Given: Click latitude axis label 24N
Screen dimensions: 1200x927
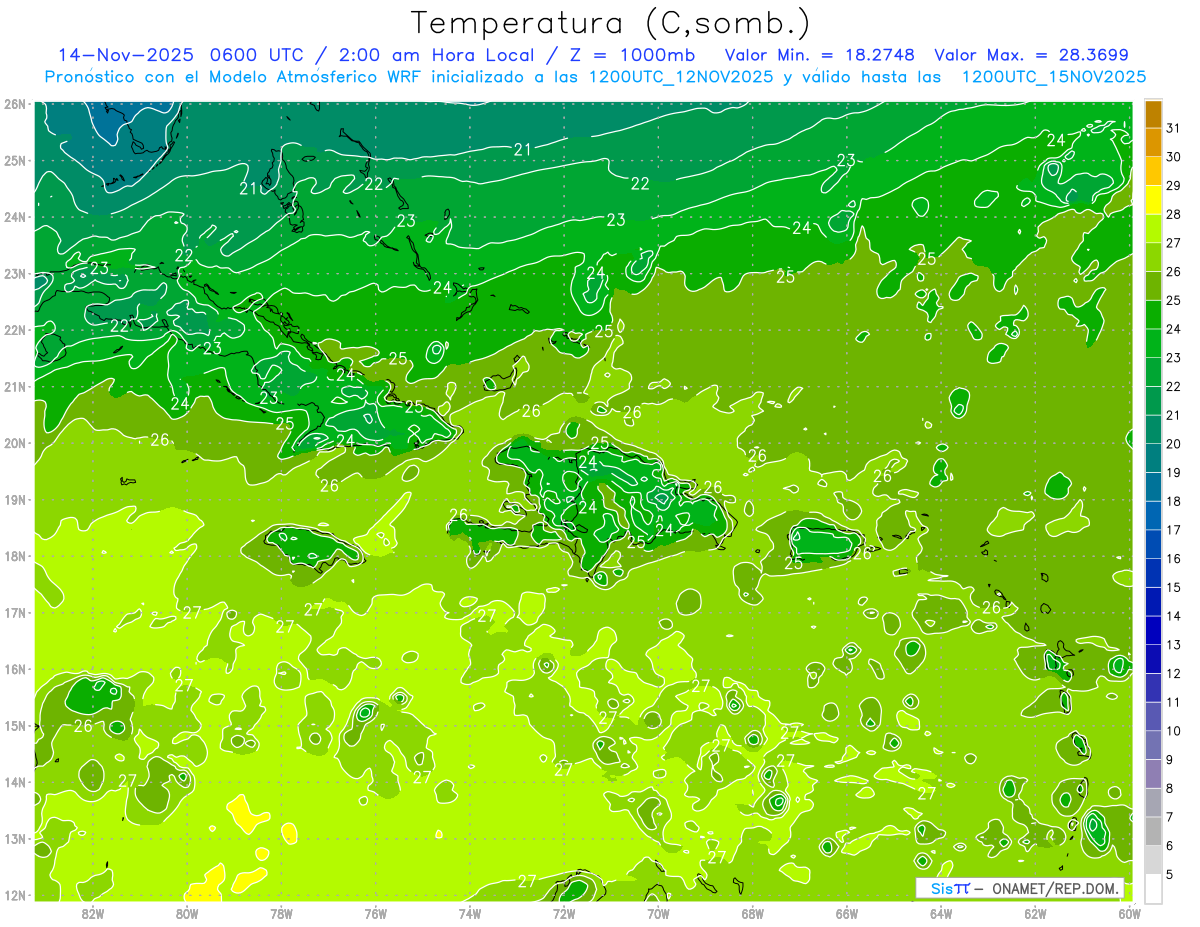Looking at the screenshot, I should [x=15, y=217].
